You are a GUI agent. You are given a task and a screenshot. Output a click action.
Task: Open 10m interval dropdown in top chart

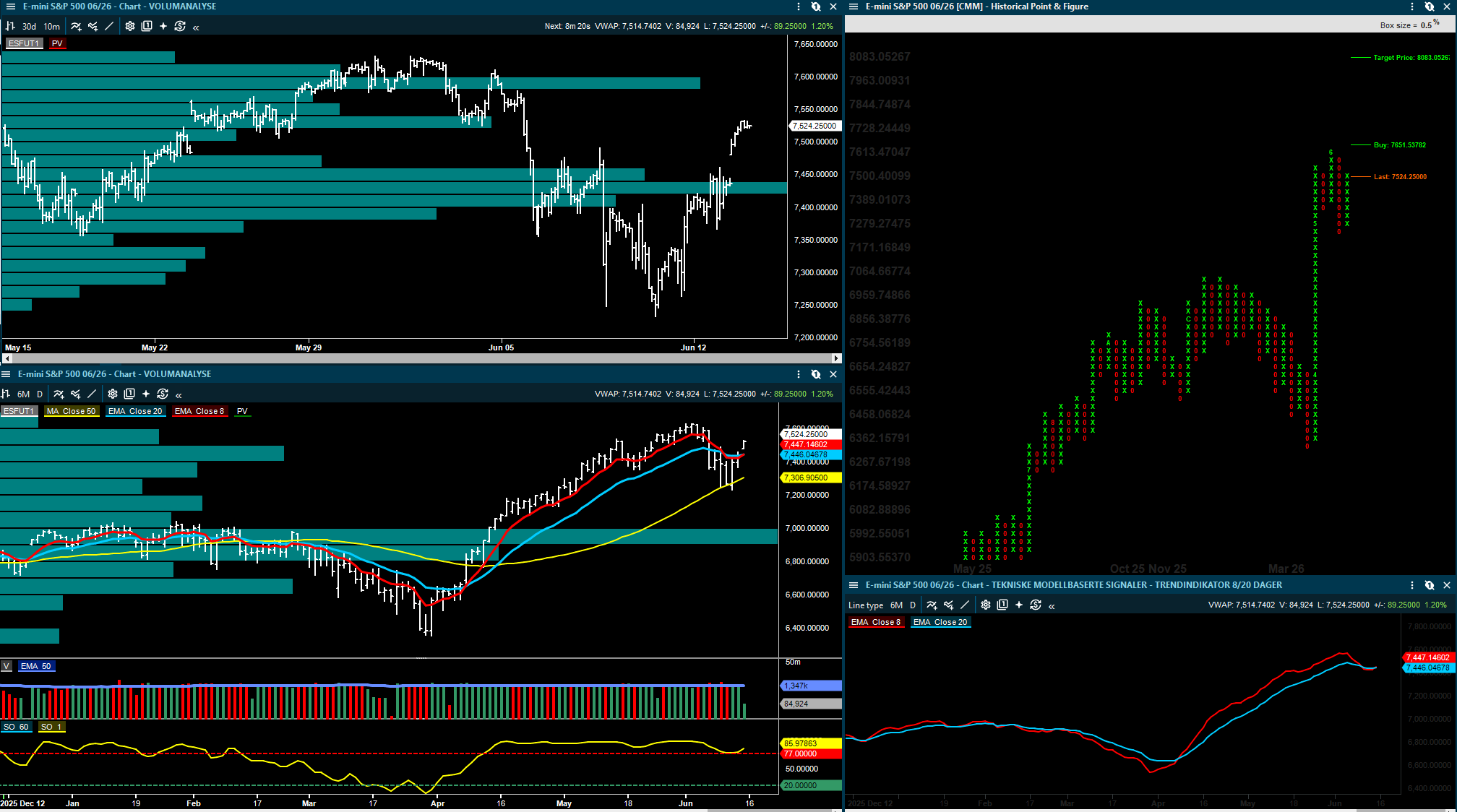pyautogui.click(x=52, y=27)
